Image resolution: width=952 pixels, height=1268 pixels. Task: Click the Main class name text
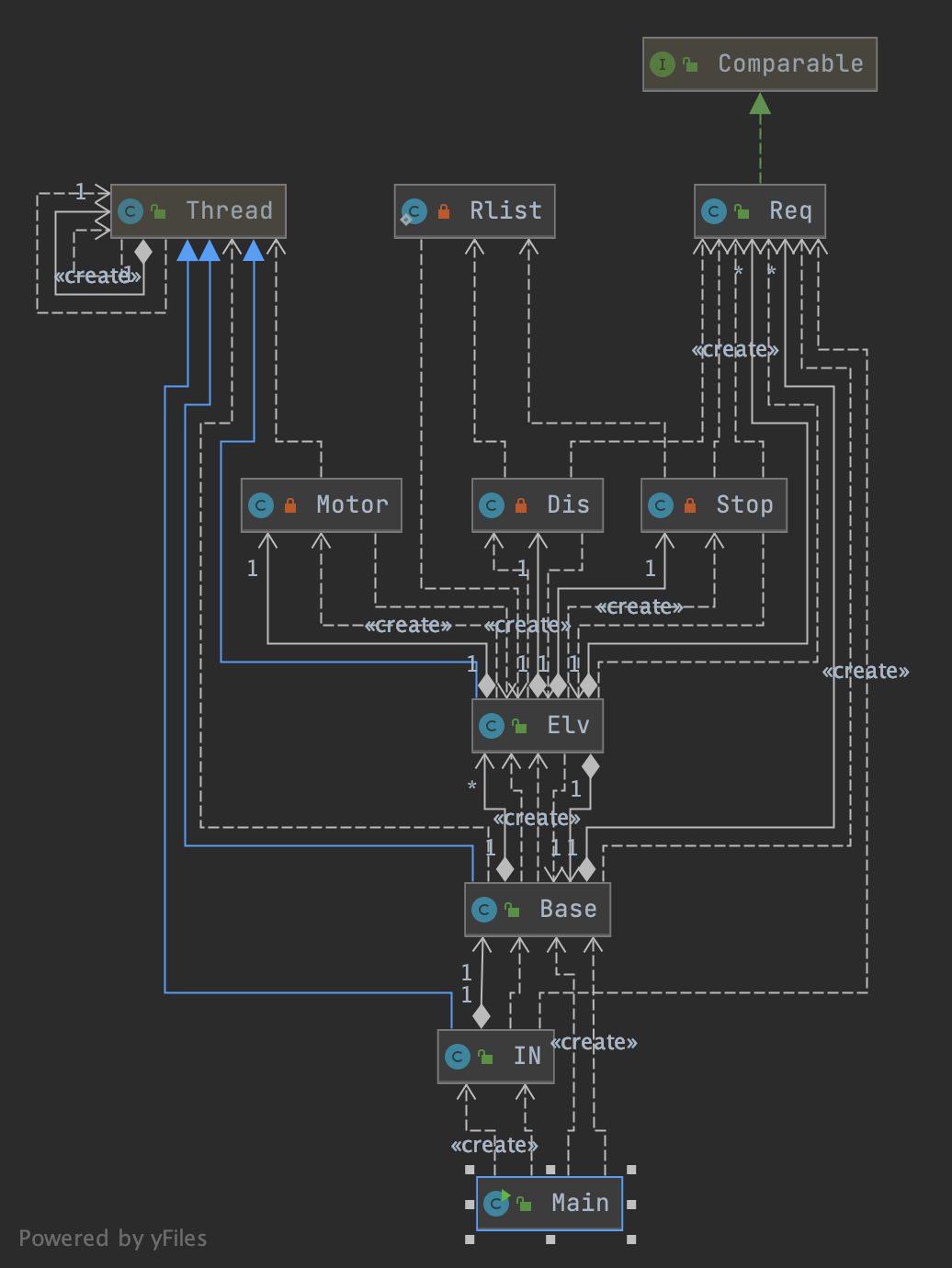click(x=580, y=1203)
